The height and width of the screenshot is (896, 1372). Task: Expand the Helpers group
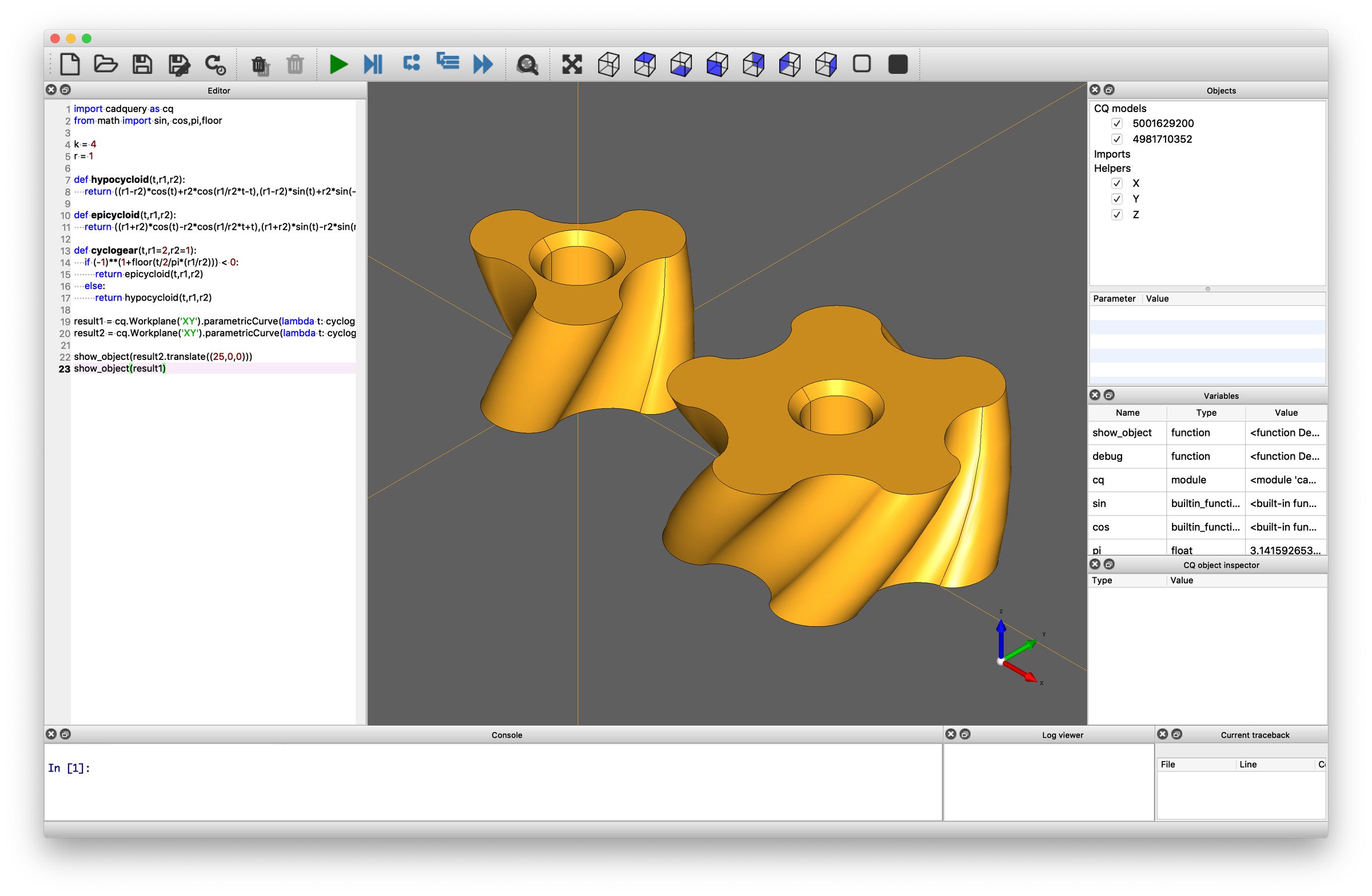point(1113,168)
